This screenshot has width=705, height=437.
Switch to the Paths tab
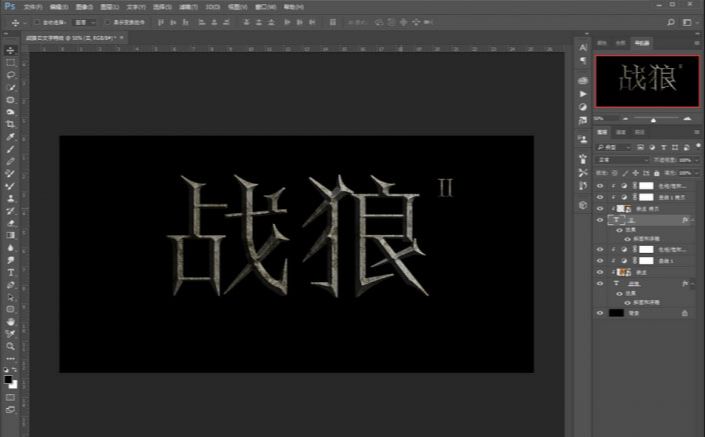[639, 132]
